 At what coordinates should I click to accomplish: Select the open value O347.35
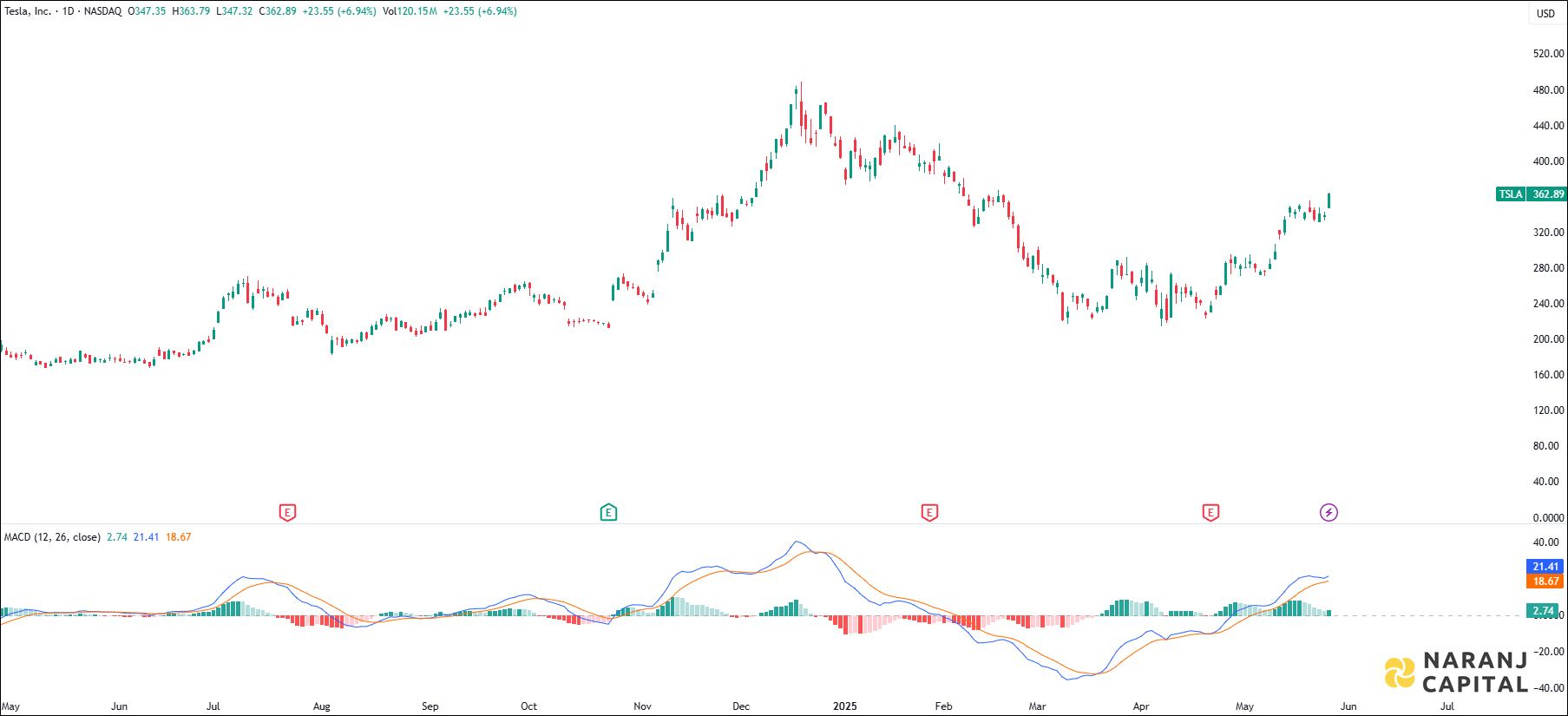tap(147, 11)
